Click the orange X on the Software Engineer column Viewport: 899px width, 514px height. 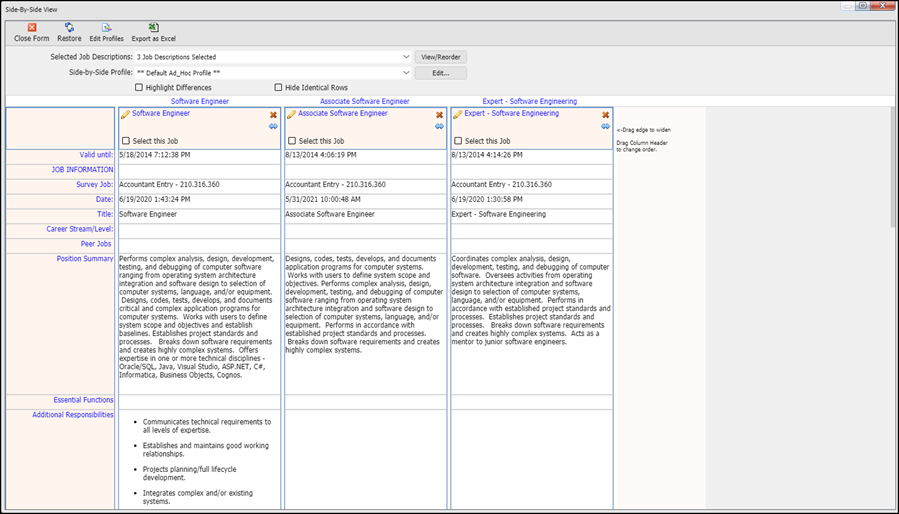(273, 115)
